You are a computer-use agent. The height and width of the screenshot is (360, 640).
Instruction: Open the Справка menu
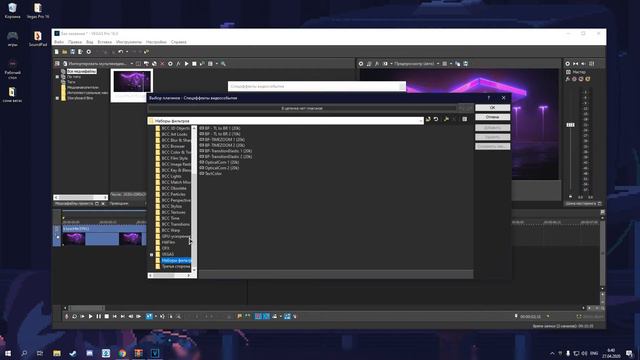pos(178,42)
